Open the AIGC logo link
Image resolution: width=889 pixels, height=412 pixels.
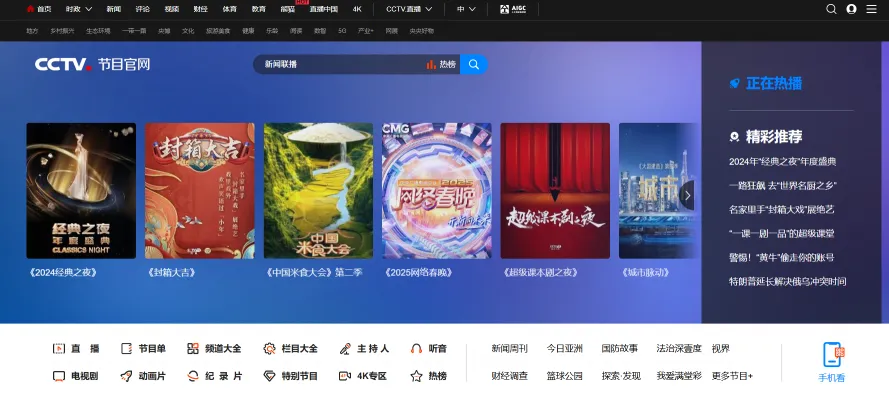(x=513, y=9)
